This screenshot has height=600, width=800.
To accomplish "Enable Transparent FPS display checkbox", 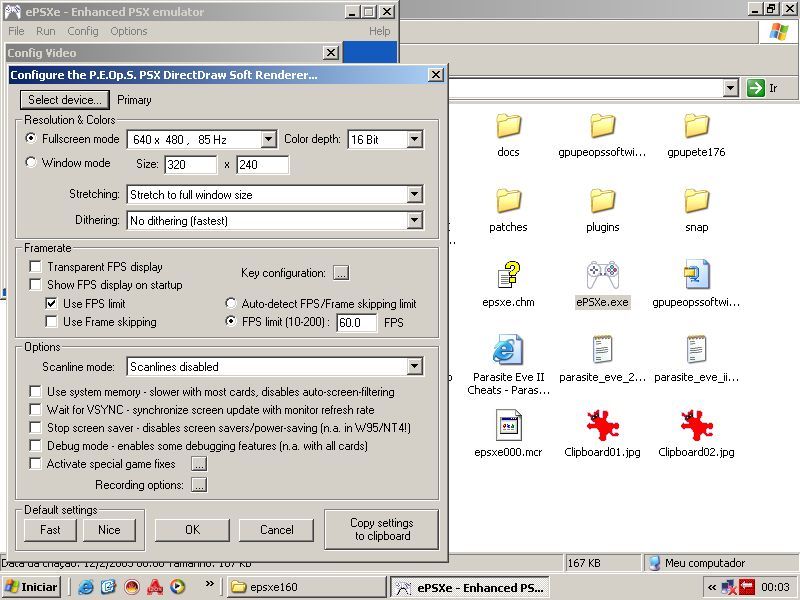I will coord(35,266).
